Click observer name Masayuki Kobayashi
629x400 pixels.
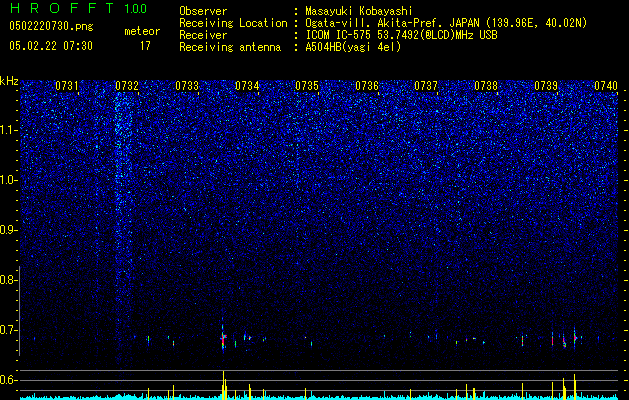(359, 11)
